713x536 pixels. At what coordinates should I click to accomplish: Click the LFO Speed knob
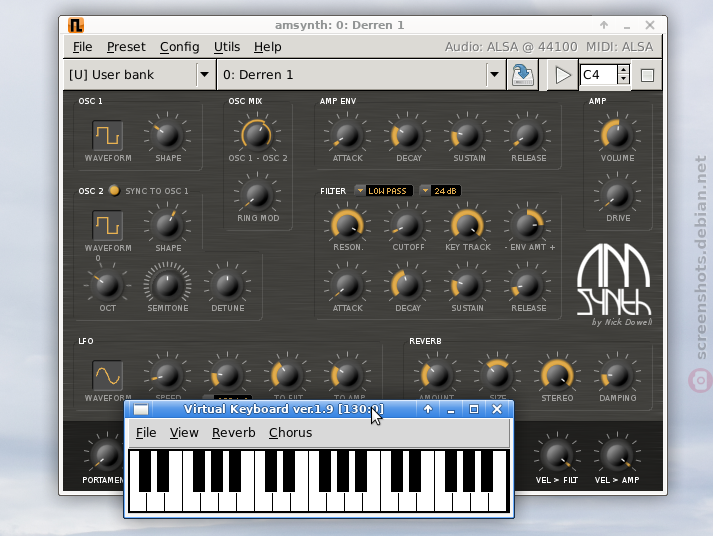pos(168,375)
